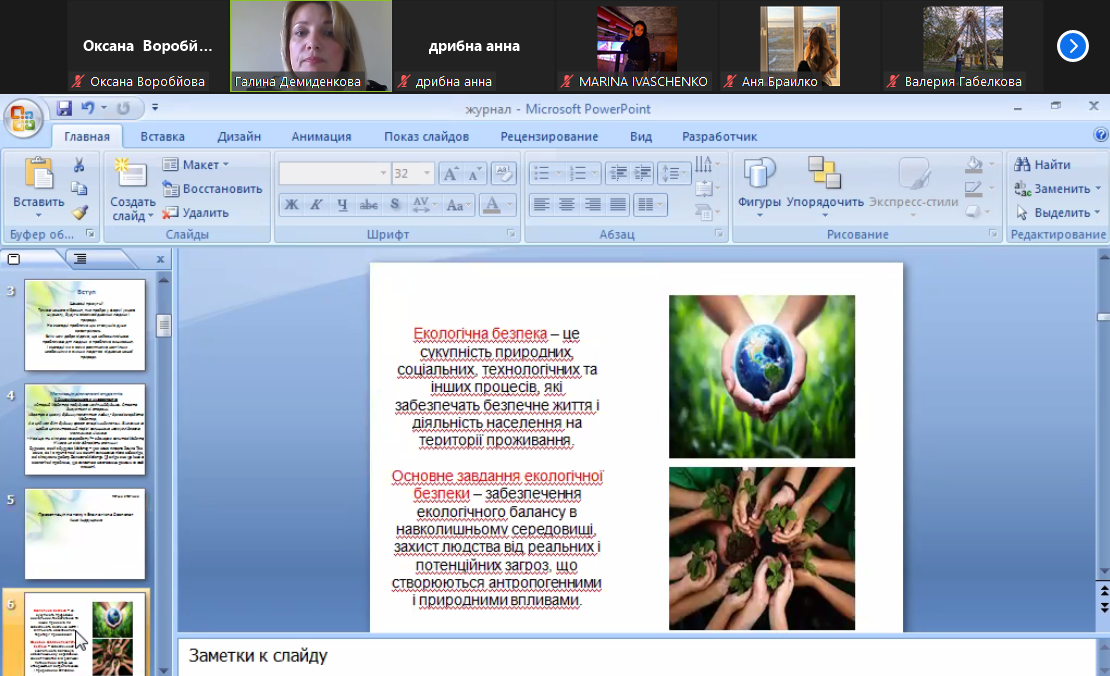
Task: Click the Office button logo
Action: [22, 119]
